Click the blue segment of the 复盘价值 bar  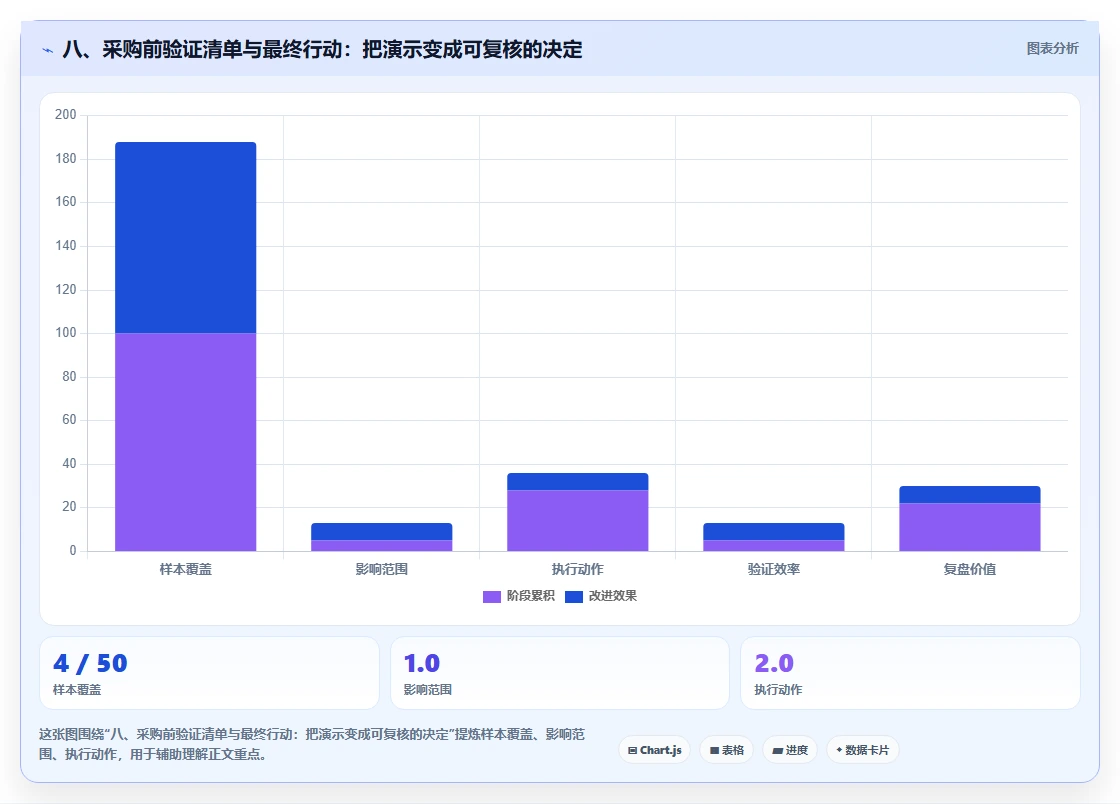tap(969, 495)
